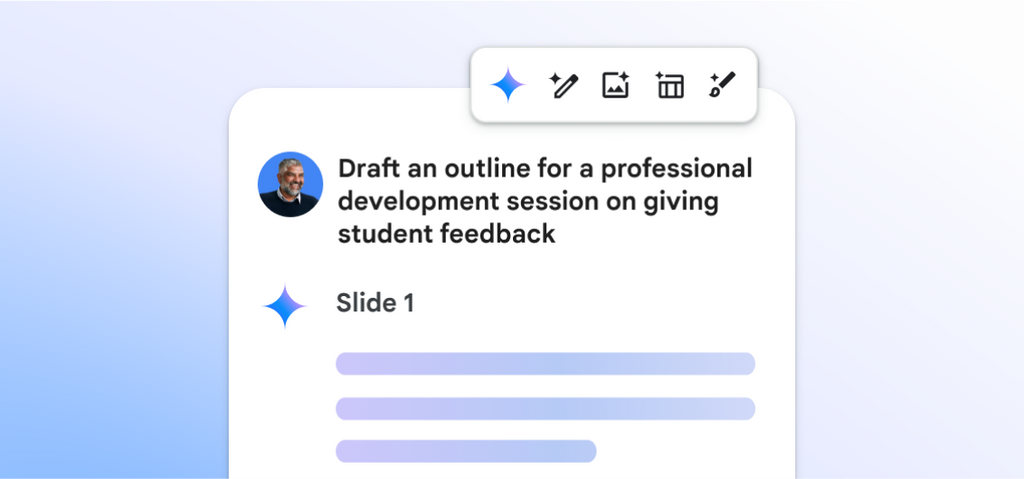The image size is (1024, 479).
Task: Click the word "giving" in the prompt
Action: (x=683, y=201)
